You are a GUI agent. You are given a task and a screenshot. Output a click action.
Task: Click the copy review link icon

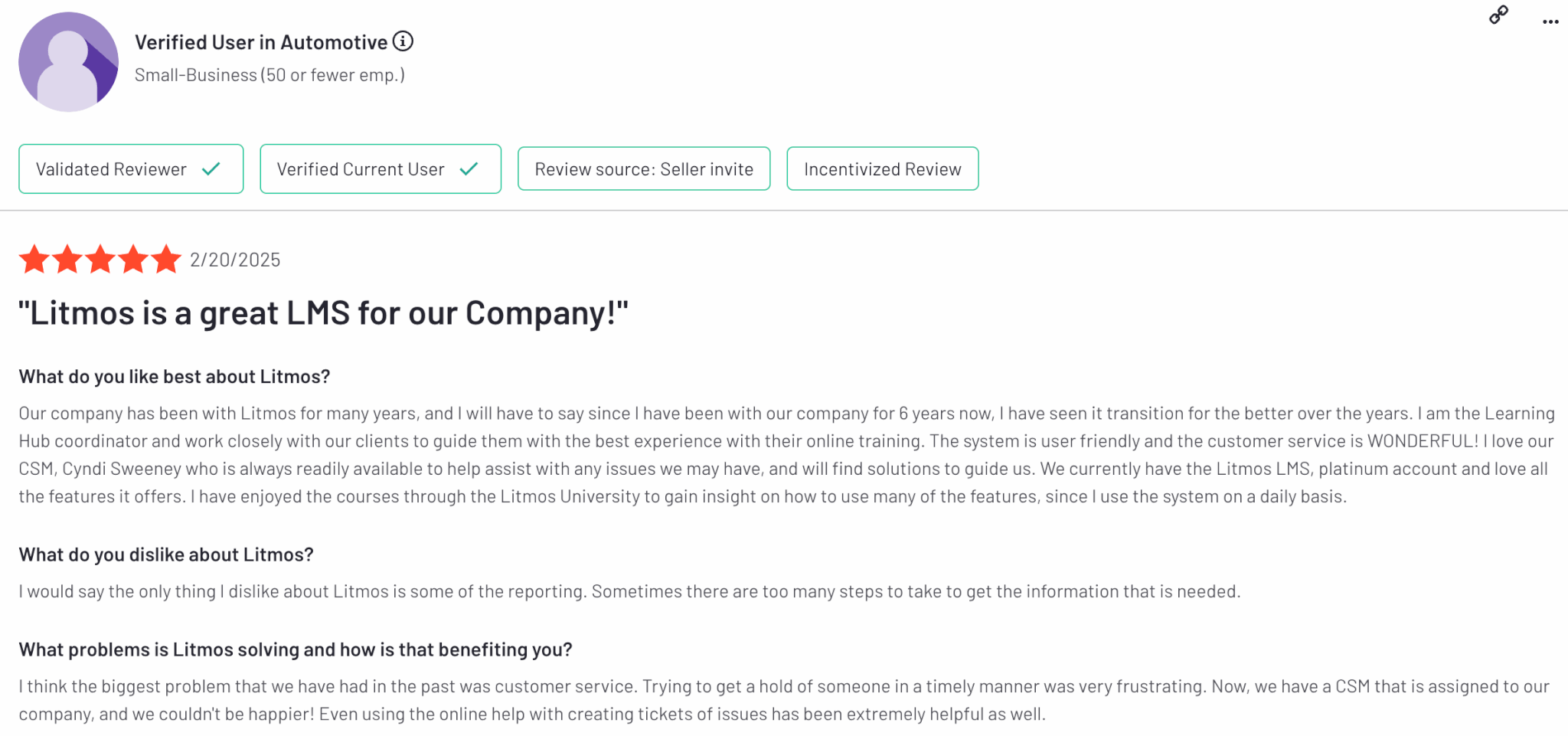point(1498,15)
